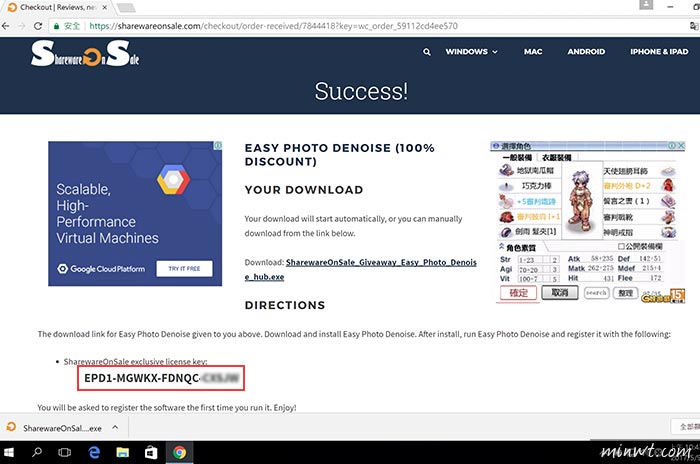
Task: Open a new browser tab
Action: pos(126,8)
